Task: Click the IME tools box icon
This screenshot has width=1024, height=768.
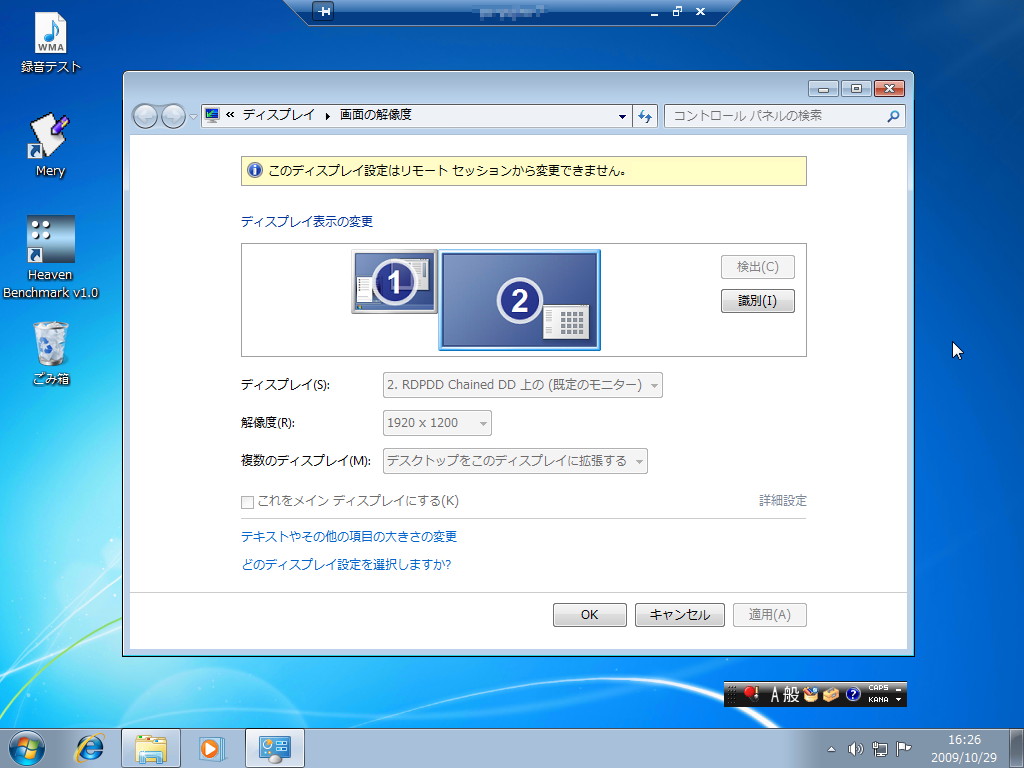Action: point(831,694)
